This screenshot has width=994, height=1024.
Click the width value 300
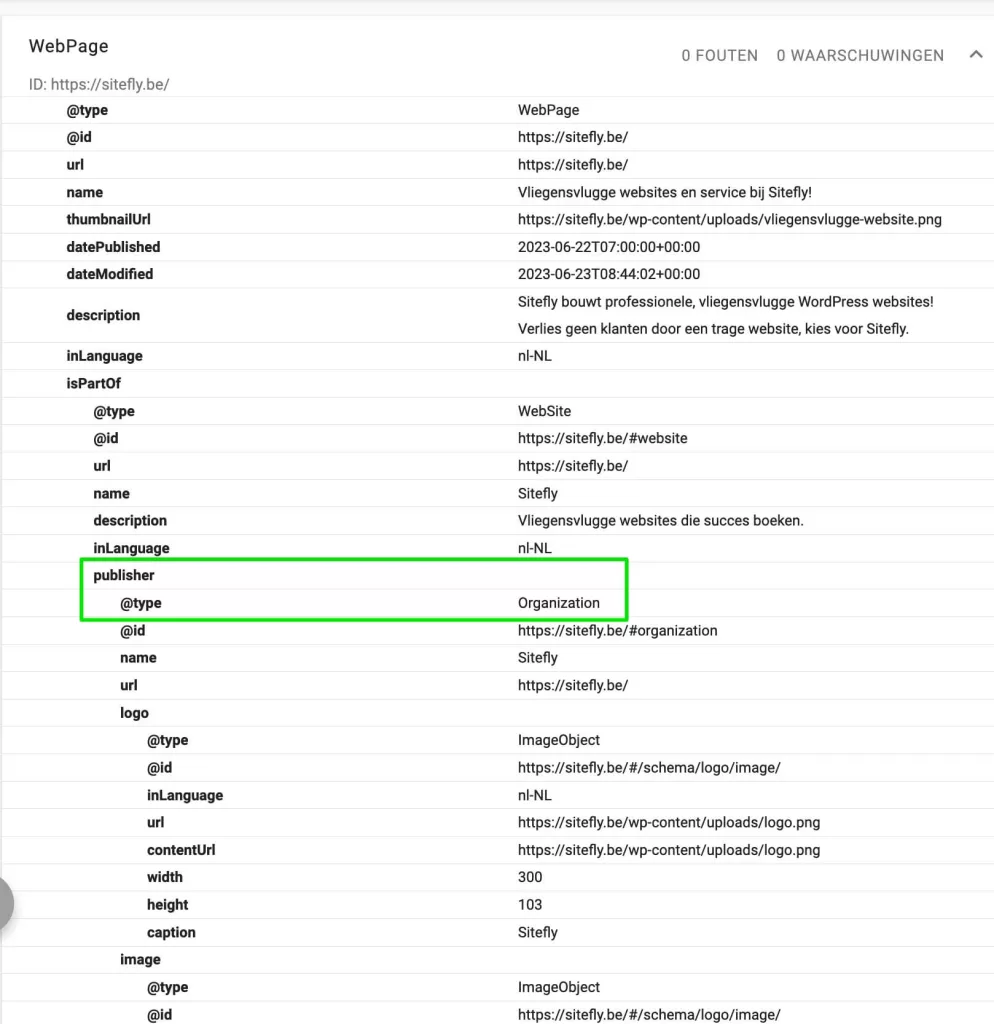(x=530, y=877)
